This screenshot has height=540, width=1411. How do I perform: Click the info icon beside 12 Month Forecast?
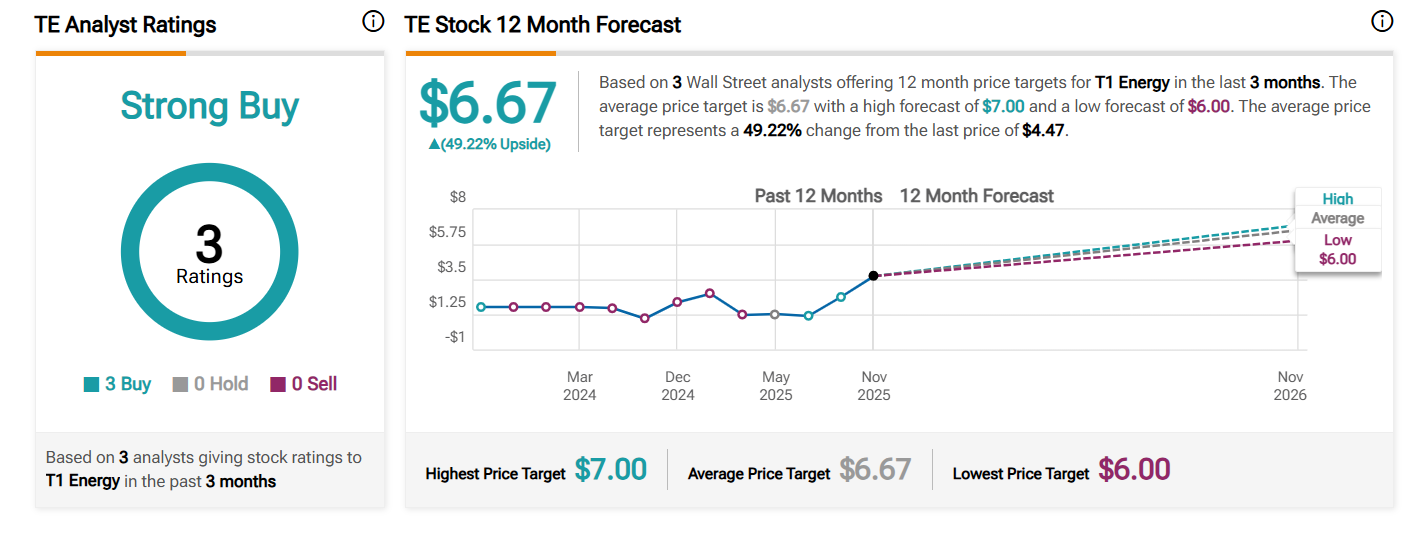[1382, 21]
